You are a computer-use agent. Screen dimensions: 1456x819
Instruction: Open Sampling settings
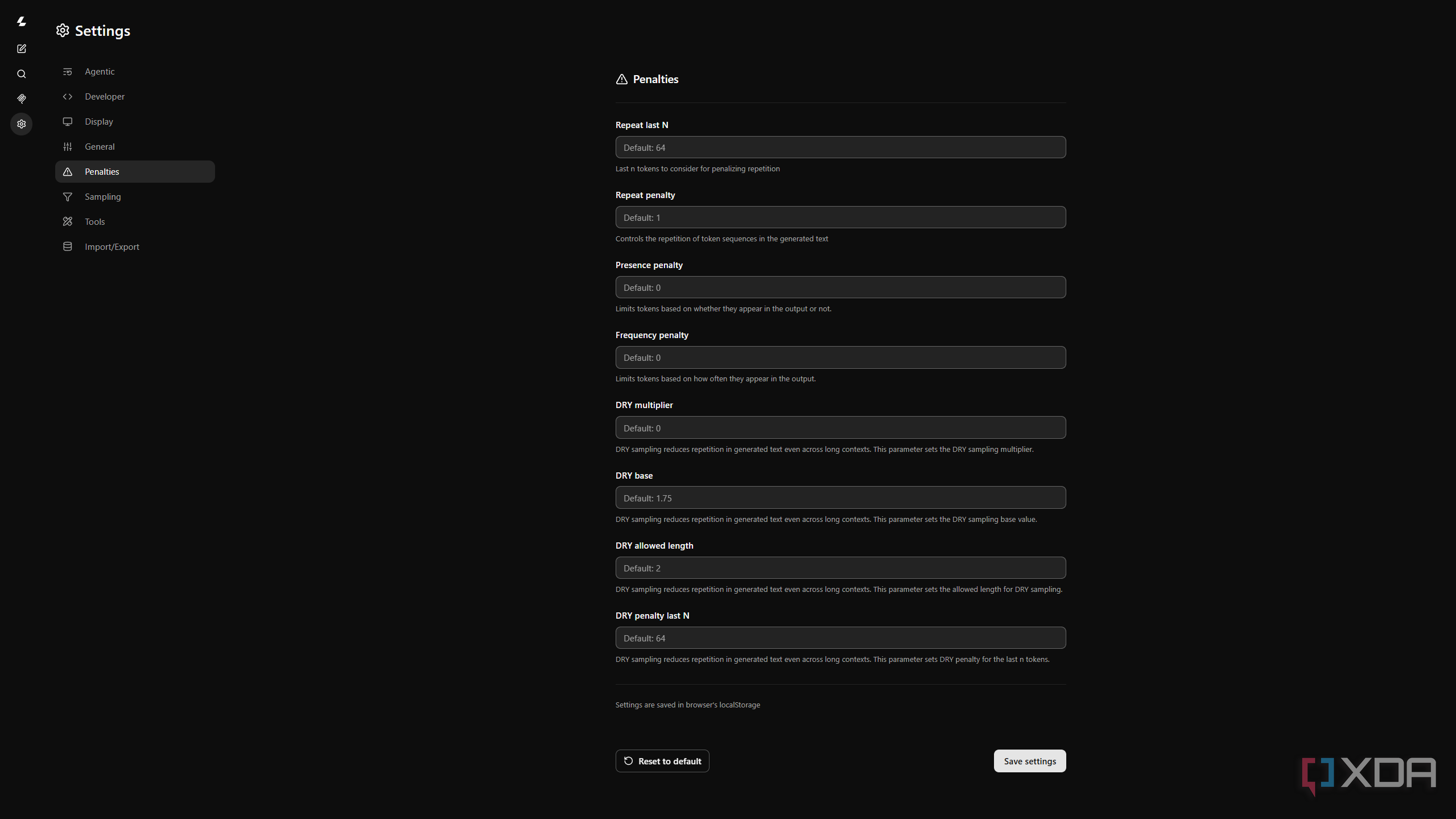[135, 197]
